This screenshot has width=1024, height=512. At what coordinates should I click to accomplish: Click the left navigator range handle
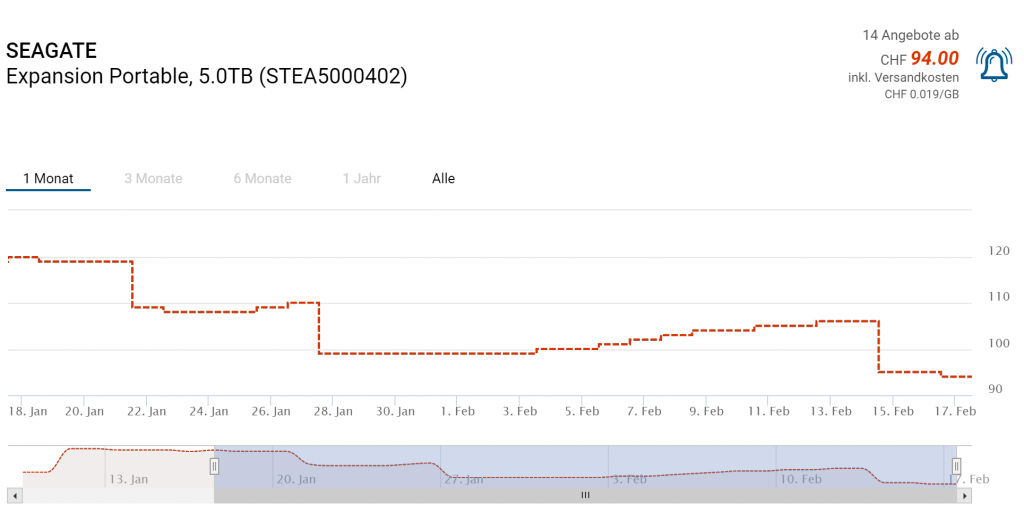[x=214, y=466]
